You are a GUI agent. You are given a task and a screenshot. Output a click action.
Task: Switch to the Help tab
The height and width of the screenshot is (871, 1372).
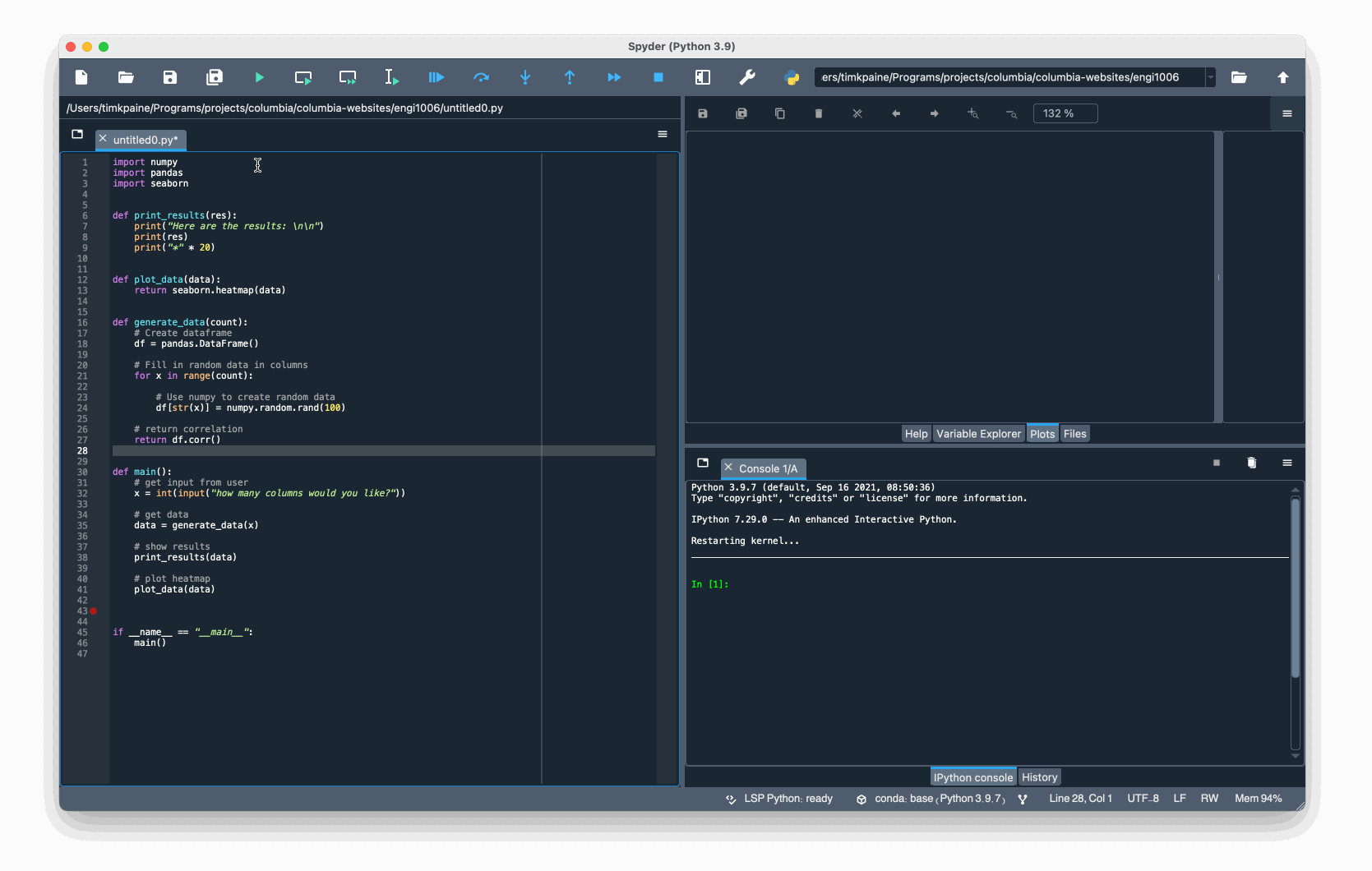(x=916, y=434)
